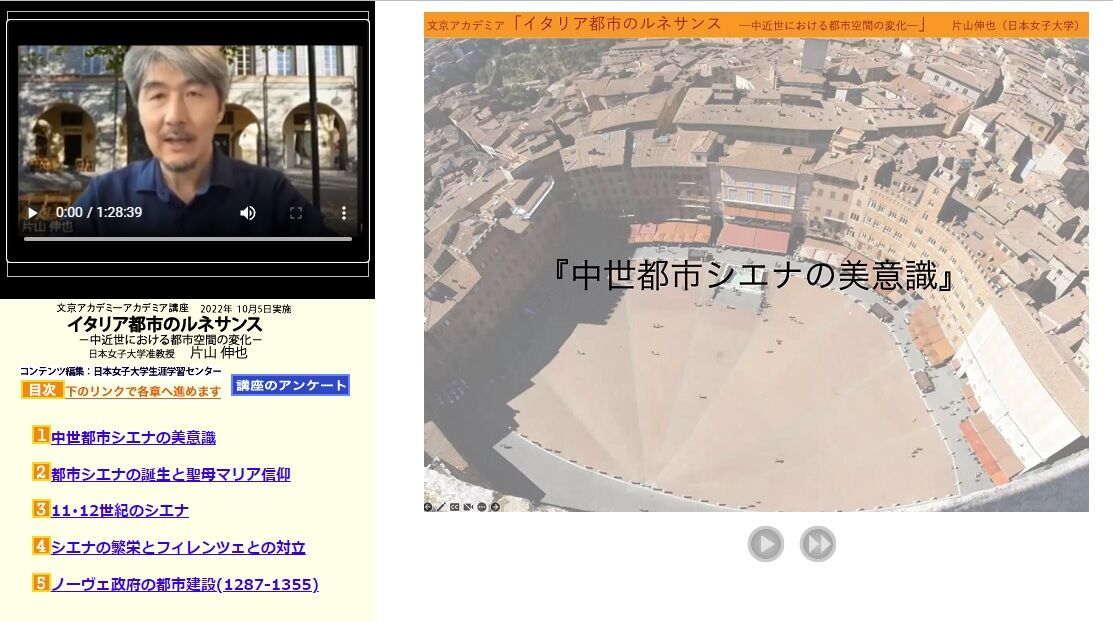This screenshot has height=622, width=1113.
Task: Select the pen annotation tool on slide
Action: (441, 507)
